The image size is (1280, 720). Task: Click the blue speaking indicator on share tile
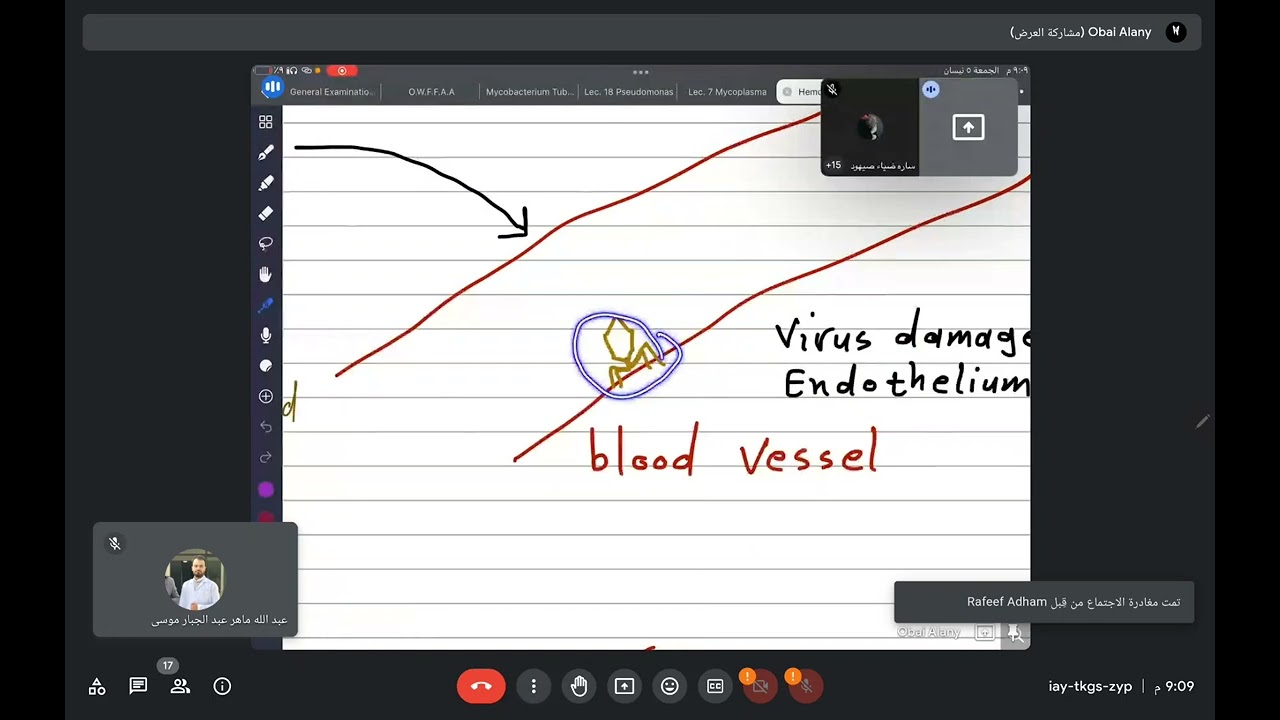[x=931, y=90]
